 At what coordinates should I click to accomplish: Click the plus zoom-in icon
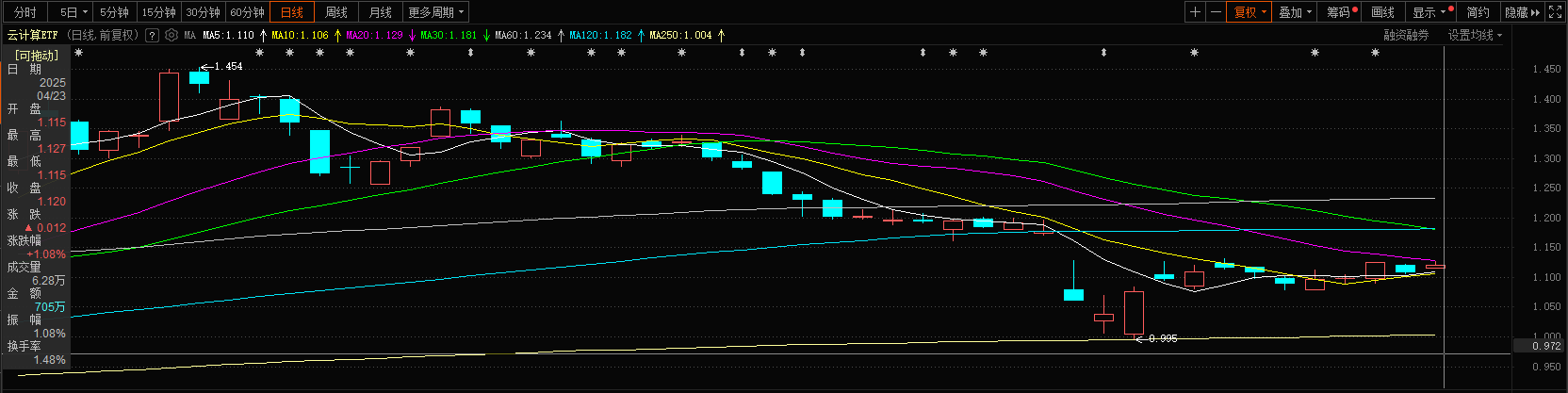(x=1195, y=12)
